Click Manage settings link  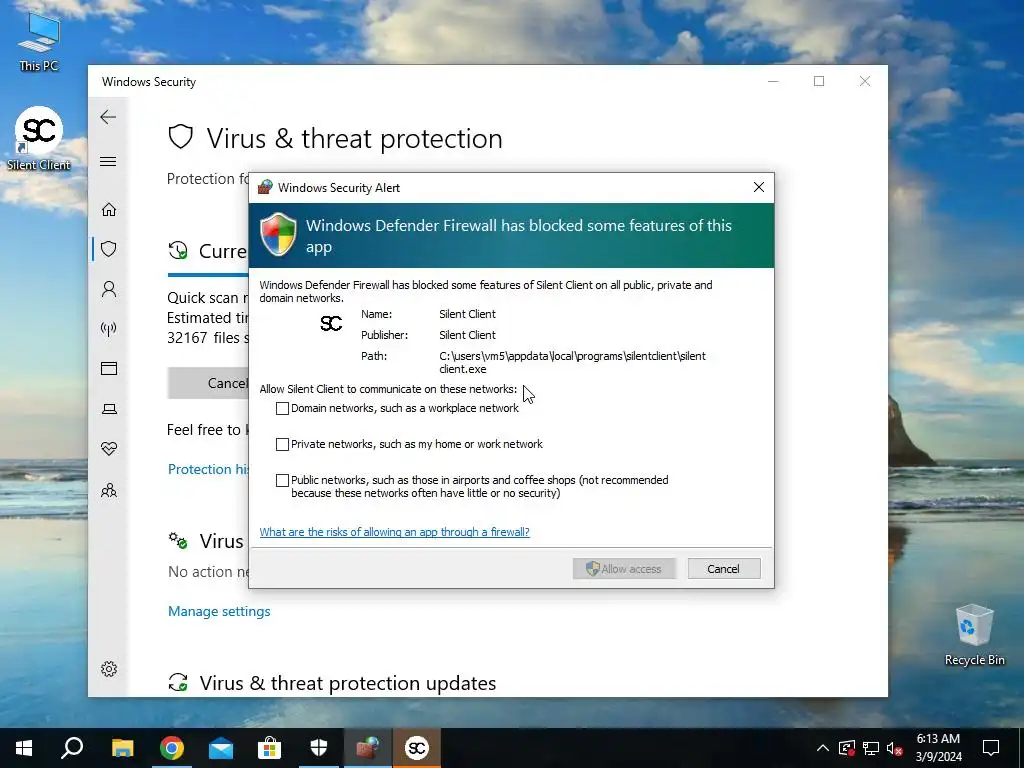219,611
